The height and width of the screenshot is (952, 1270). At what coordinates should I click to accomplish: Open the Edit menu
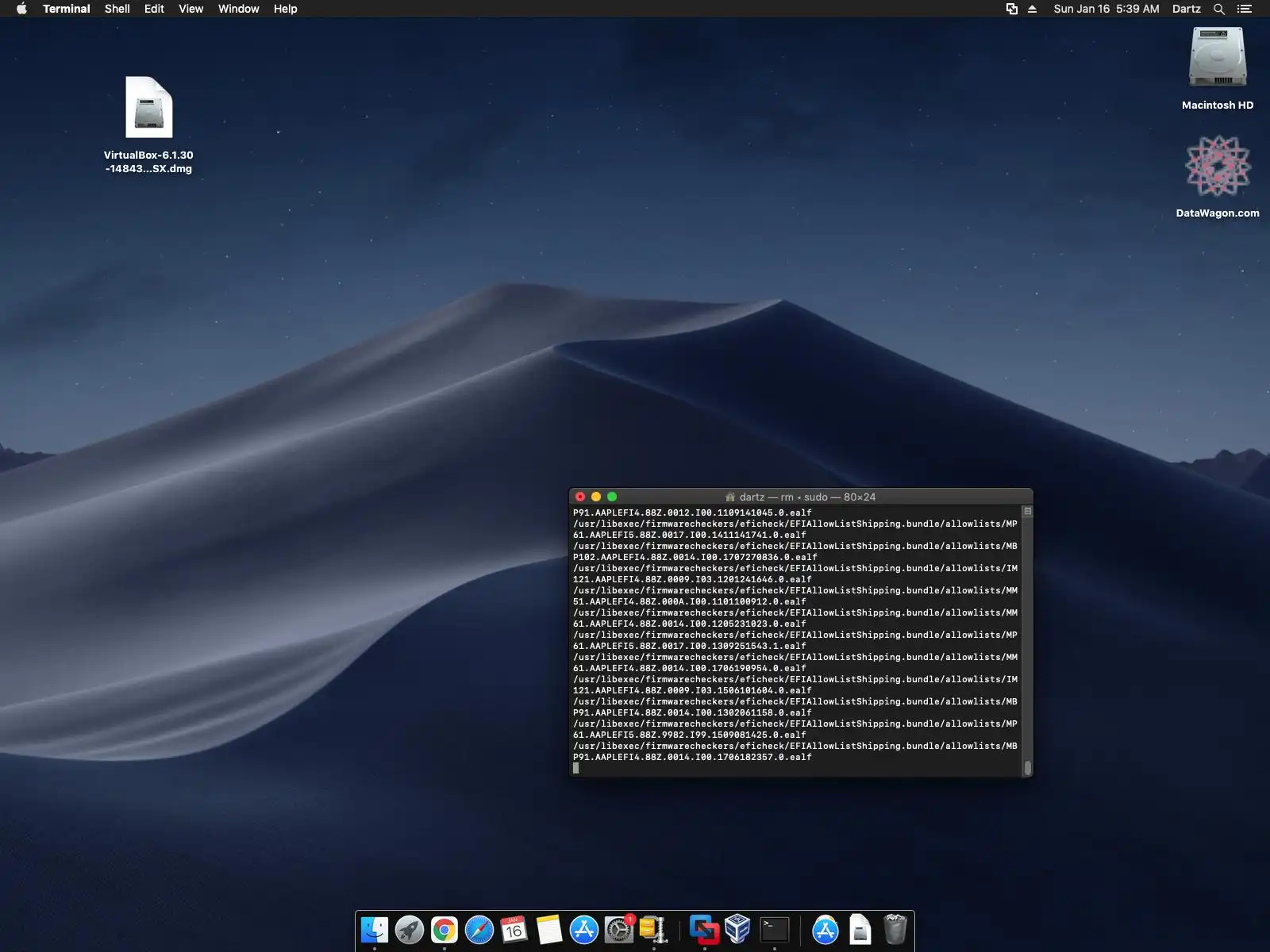click(154, 9)
